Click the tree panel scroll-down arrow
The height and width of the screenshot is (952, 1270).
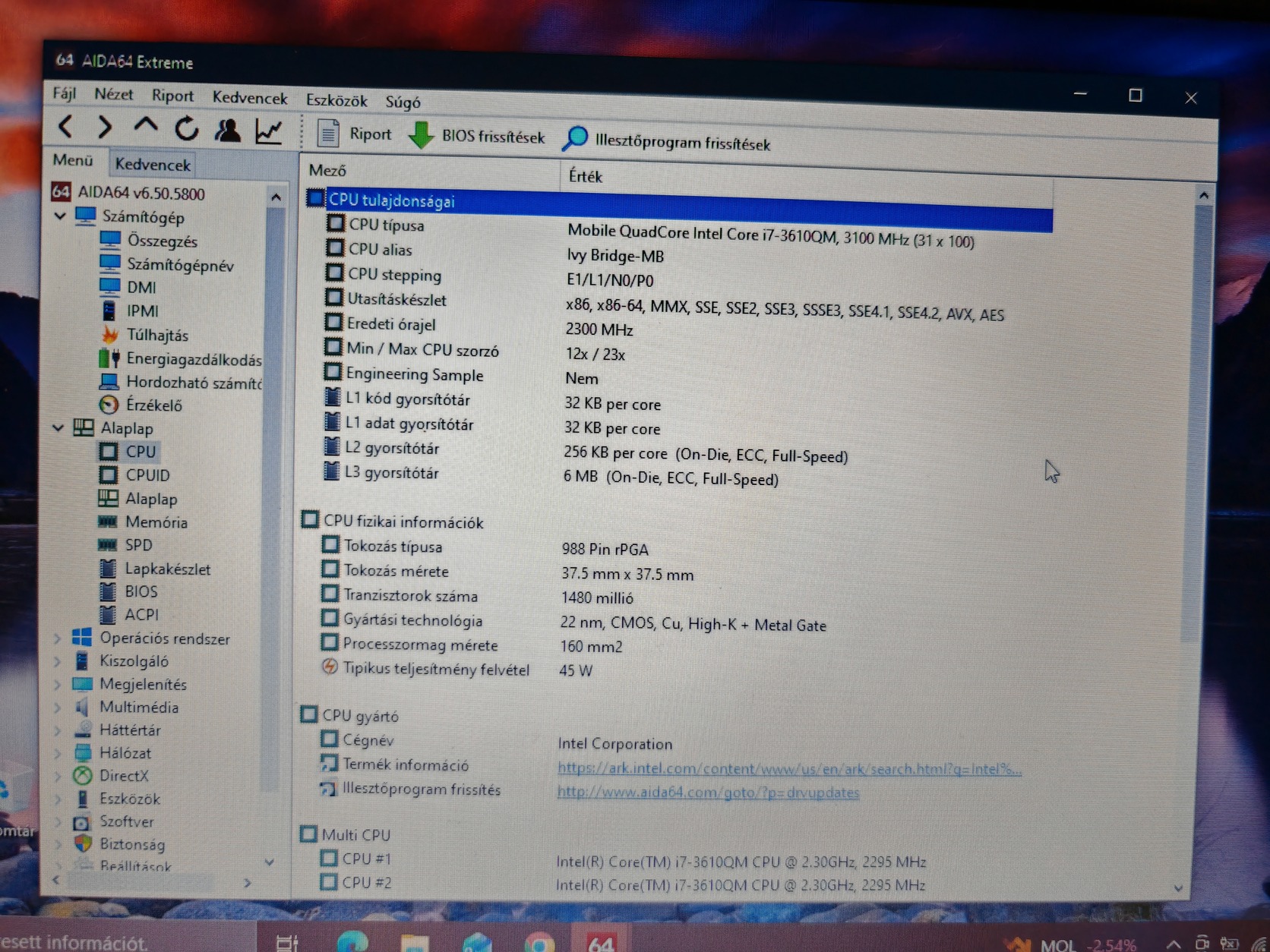[x=269, y=862]
